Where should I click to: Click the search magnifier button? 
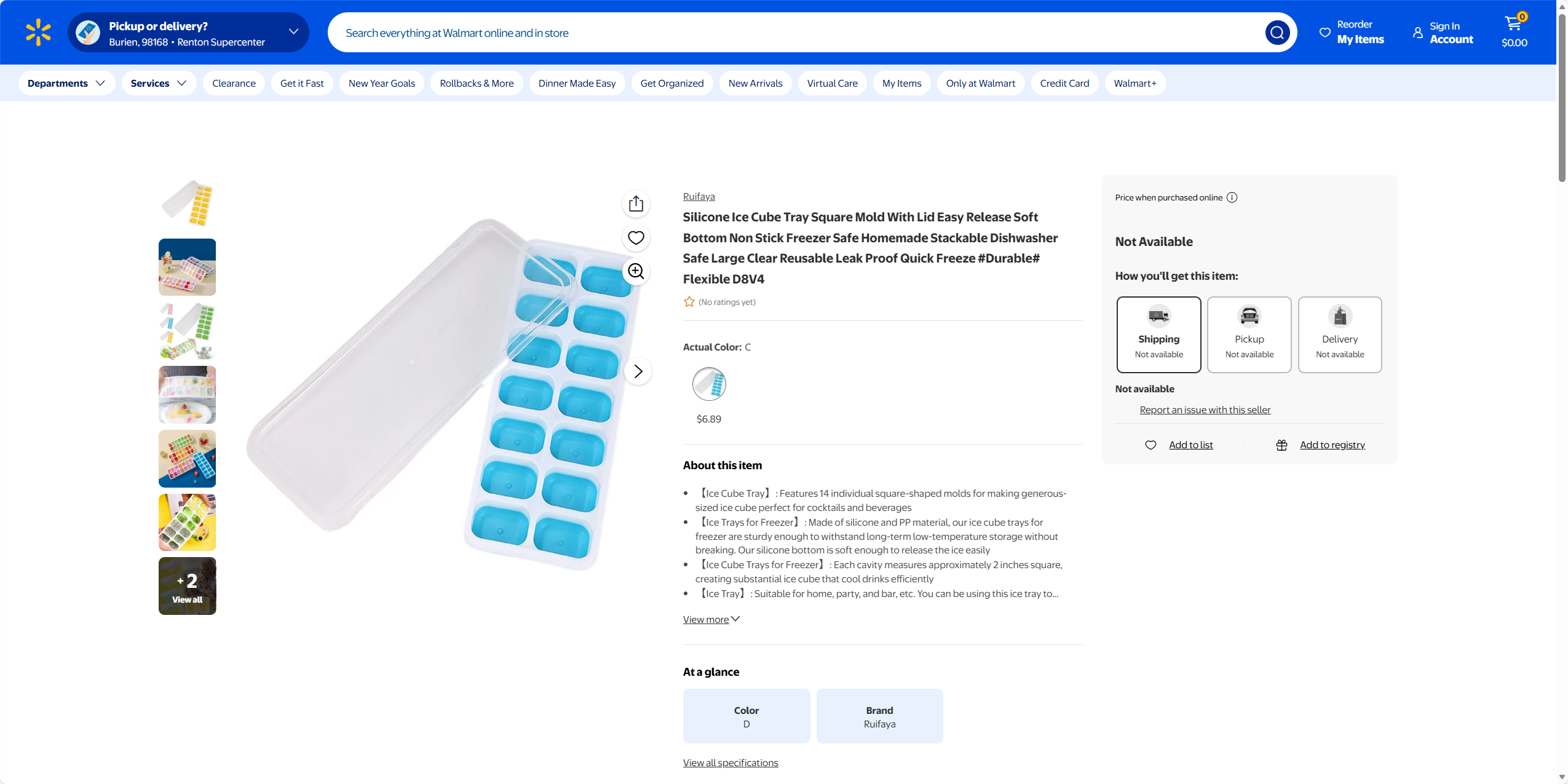[x=1277, y=33]
